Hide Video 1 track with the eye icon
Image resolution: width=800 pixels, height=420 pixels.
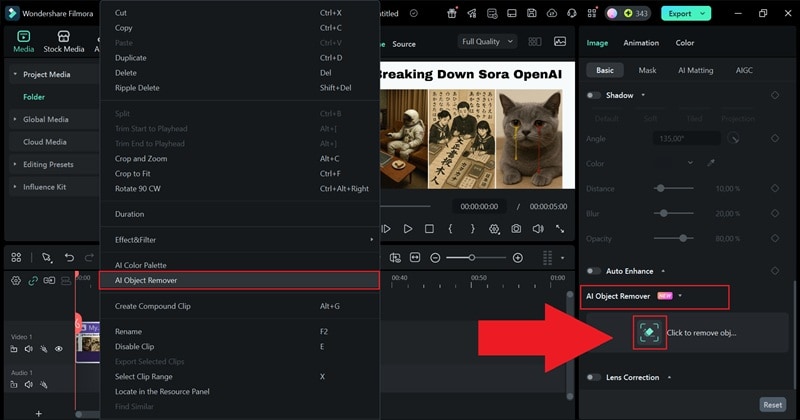pyautogui.click(x=59, y=349)
